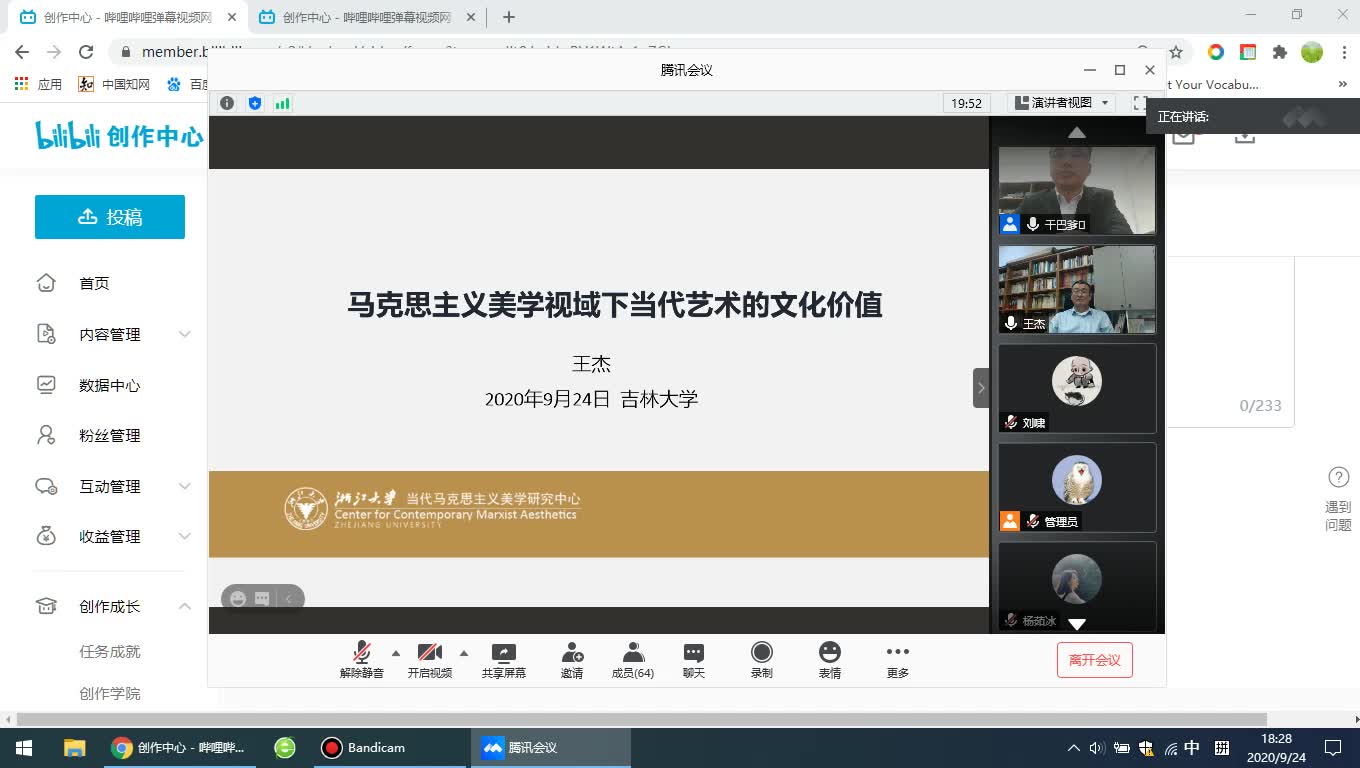Viewport: 1360px width, 768px height.
Task: Open 创作学院 submenu item
Action: click(110, 693)
